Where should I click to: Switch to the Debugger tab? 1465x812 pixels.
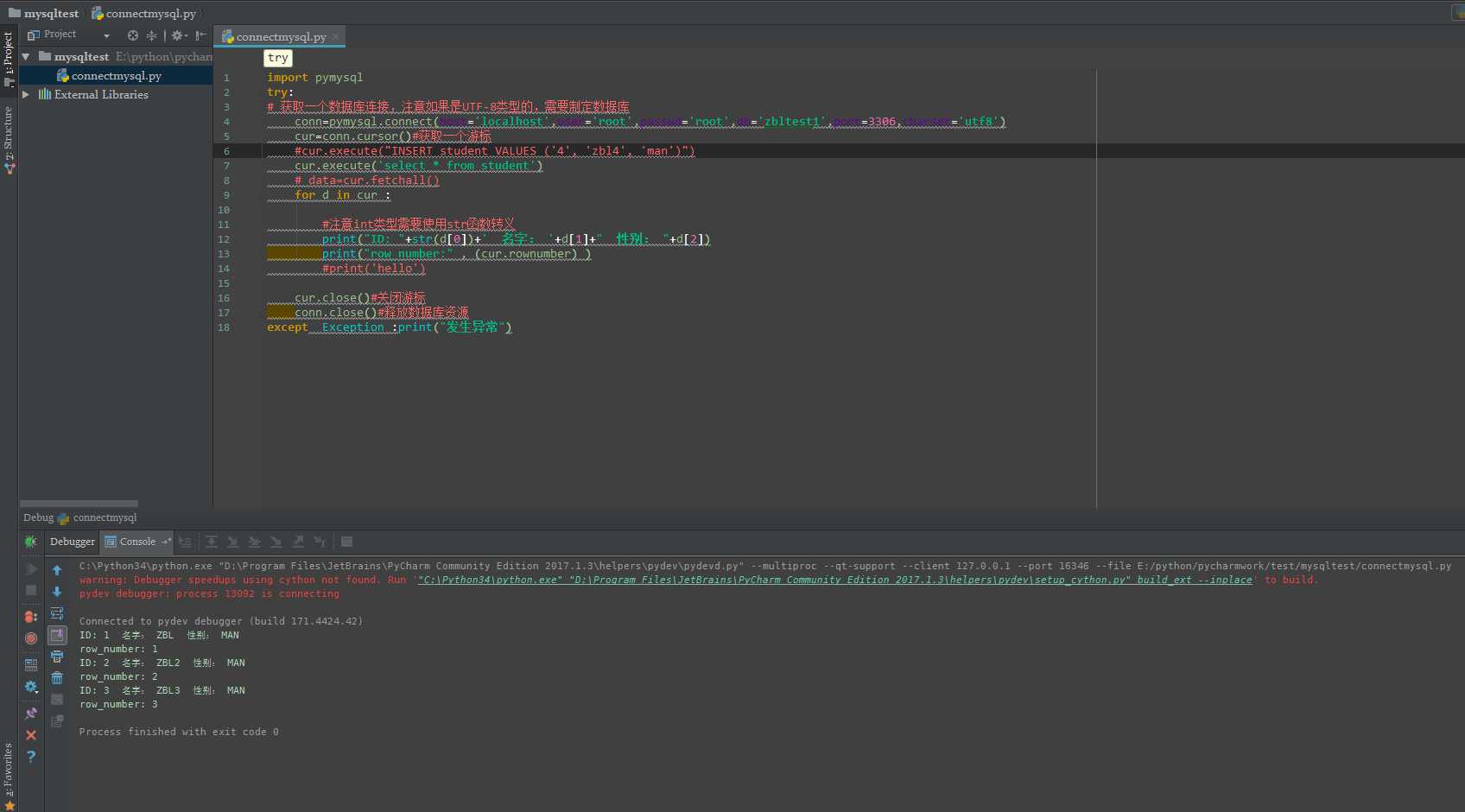click(x=73, y=542)
